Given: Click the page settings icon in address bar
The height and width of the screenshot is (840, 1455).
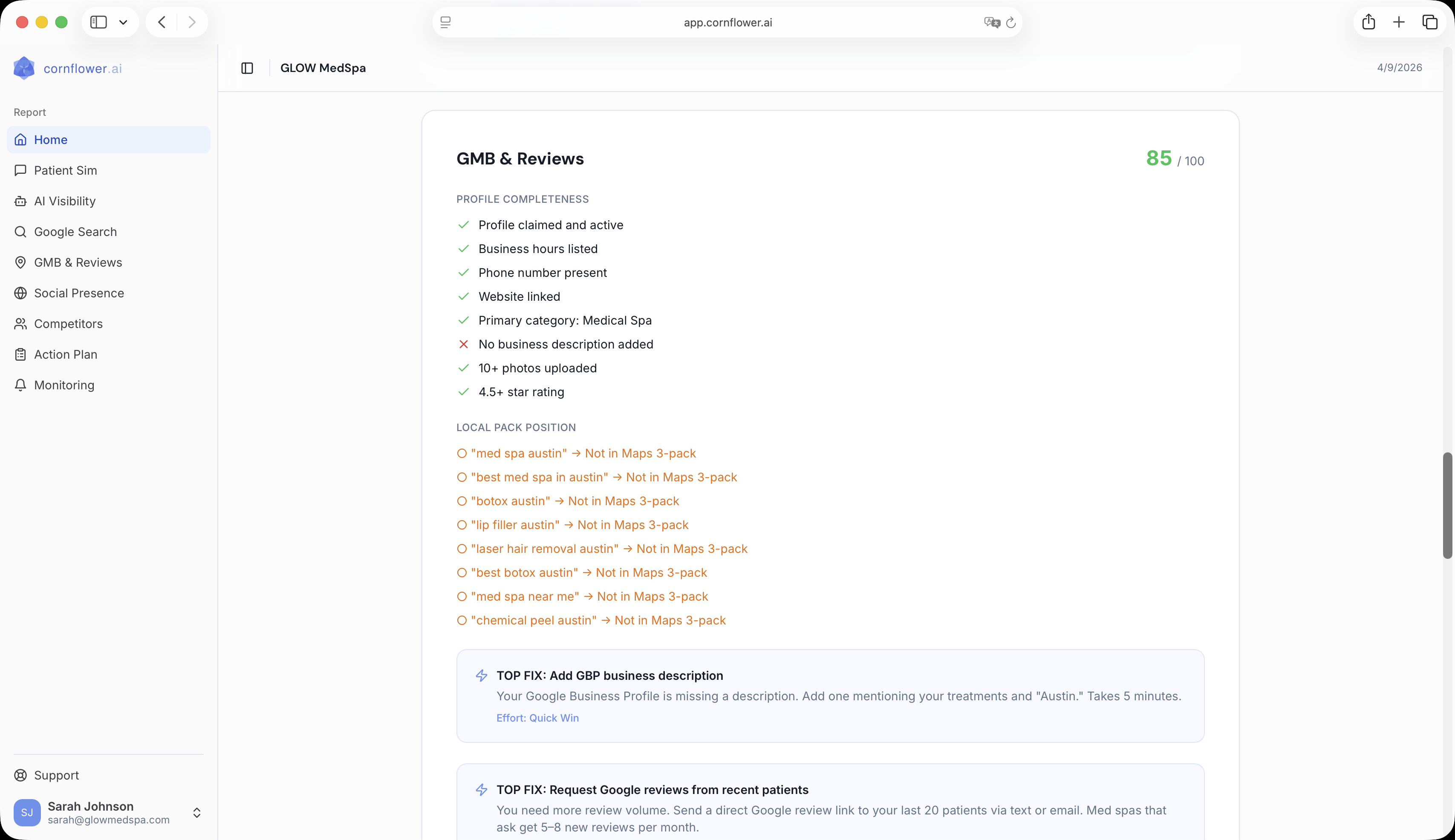Looking at the screenshot, I should 445,22.
